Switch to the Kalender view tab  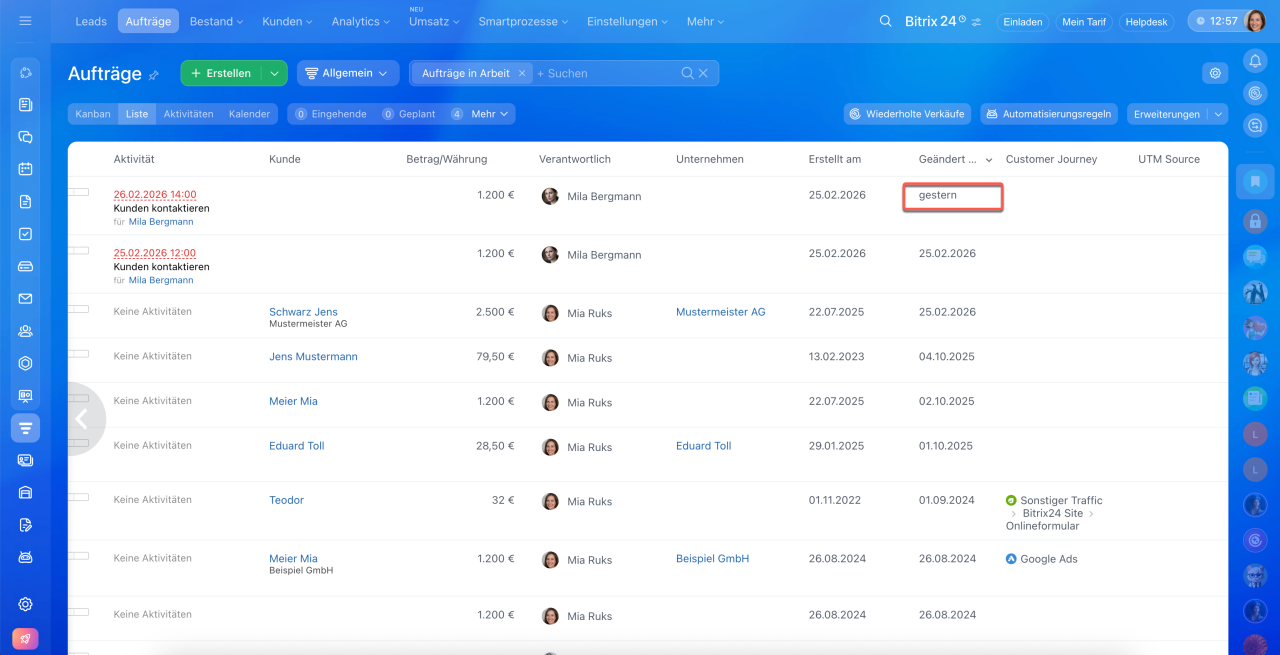pyautogui.click(x=249, y=114)
